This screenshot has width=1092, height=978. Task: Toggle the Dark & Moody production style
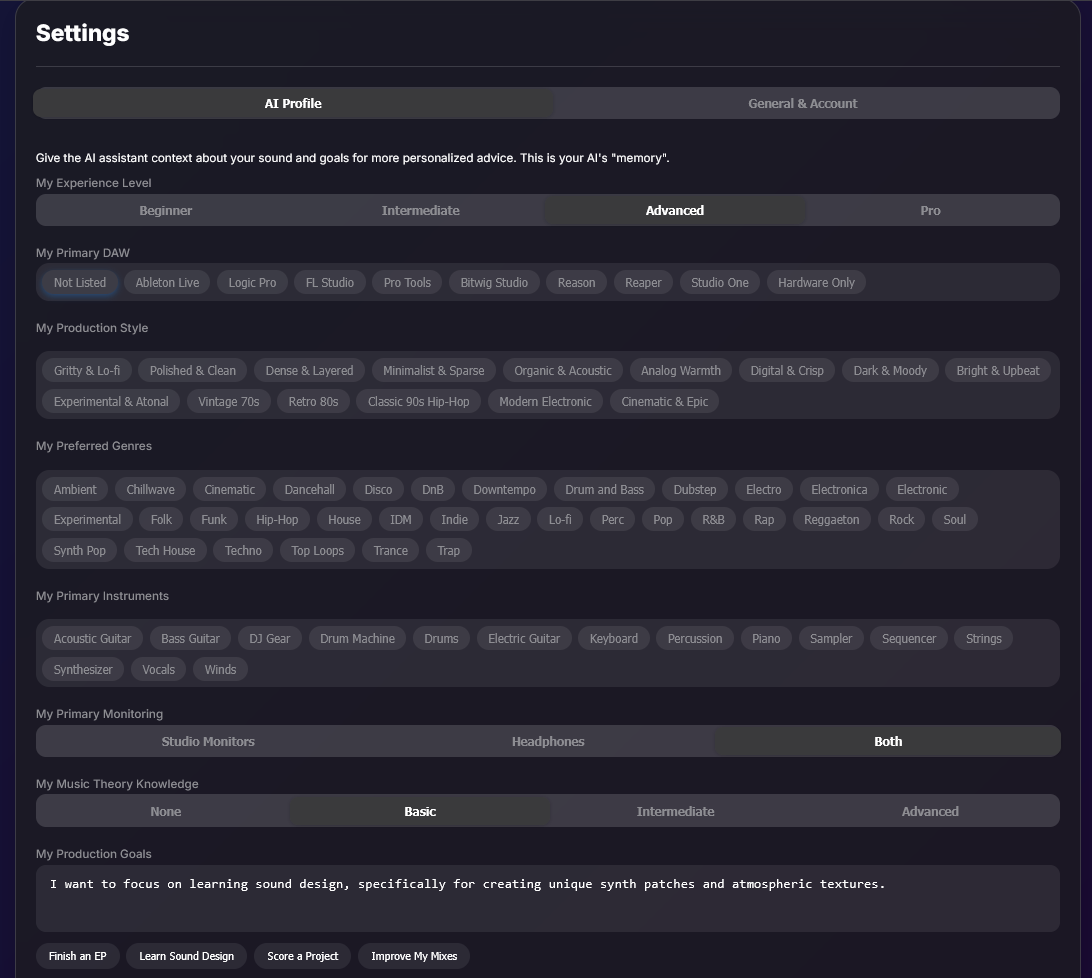pyautogui.click(x=890, y=370)
